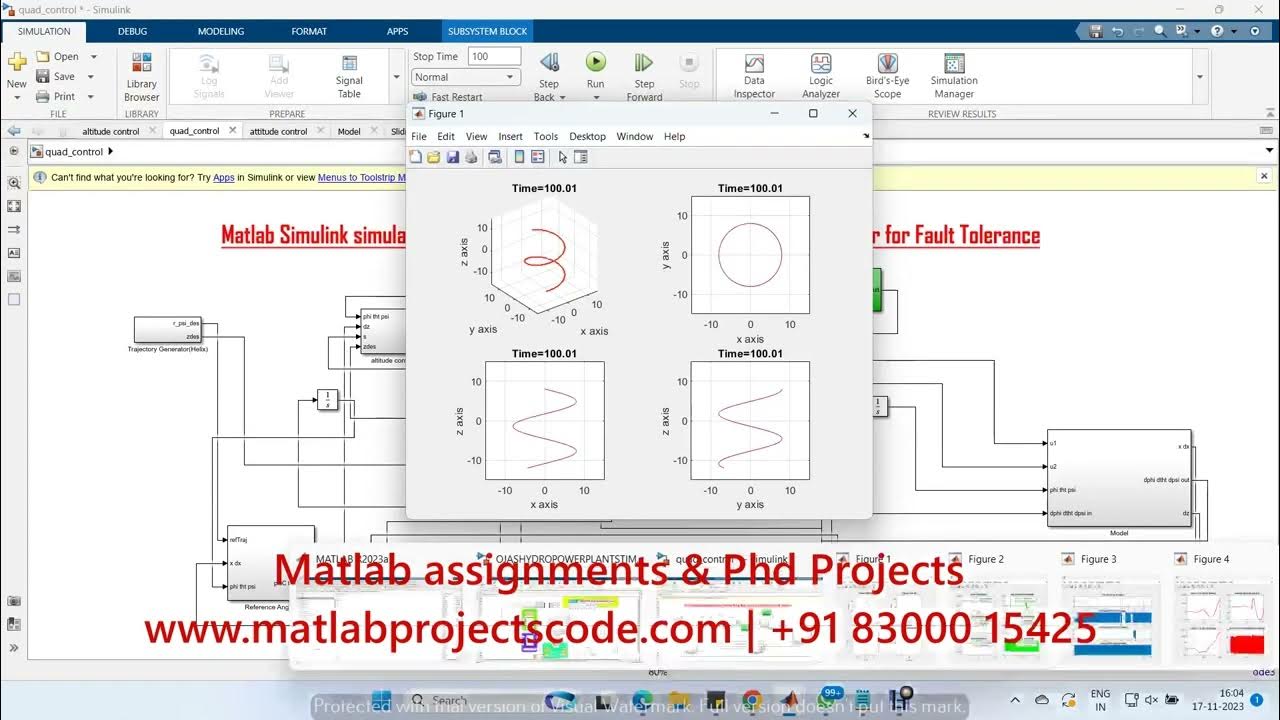Open the Property Inspector icon in Figure 1
1280x720 pixels.
(581, 157)
